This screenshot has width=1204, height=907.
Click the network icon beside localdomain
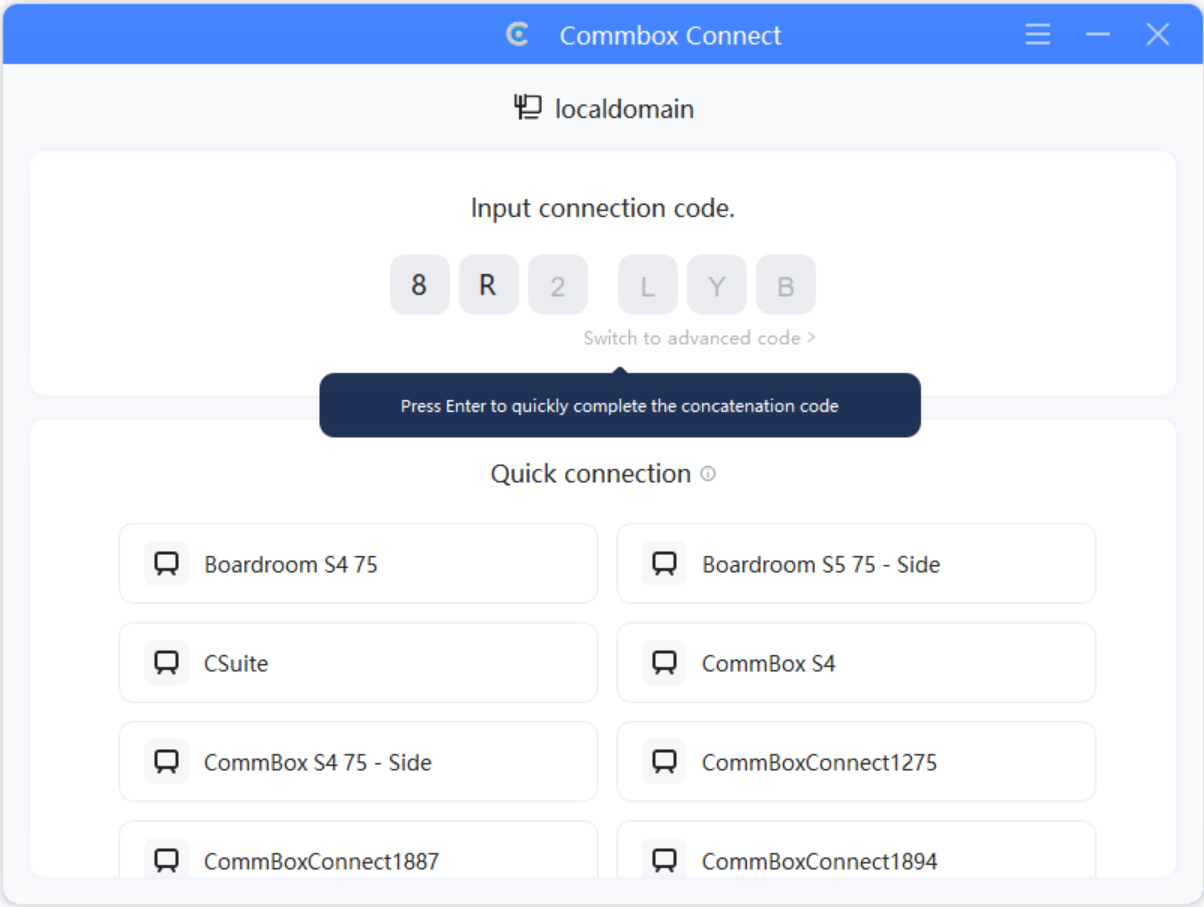(527, 107)
